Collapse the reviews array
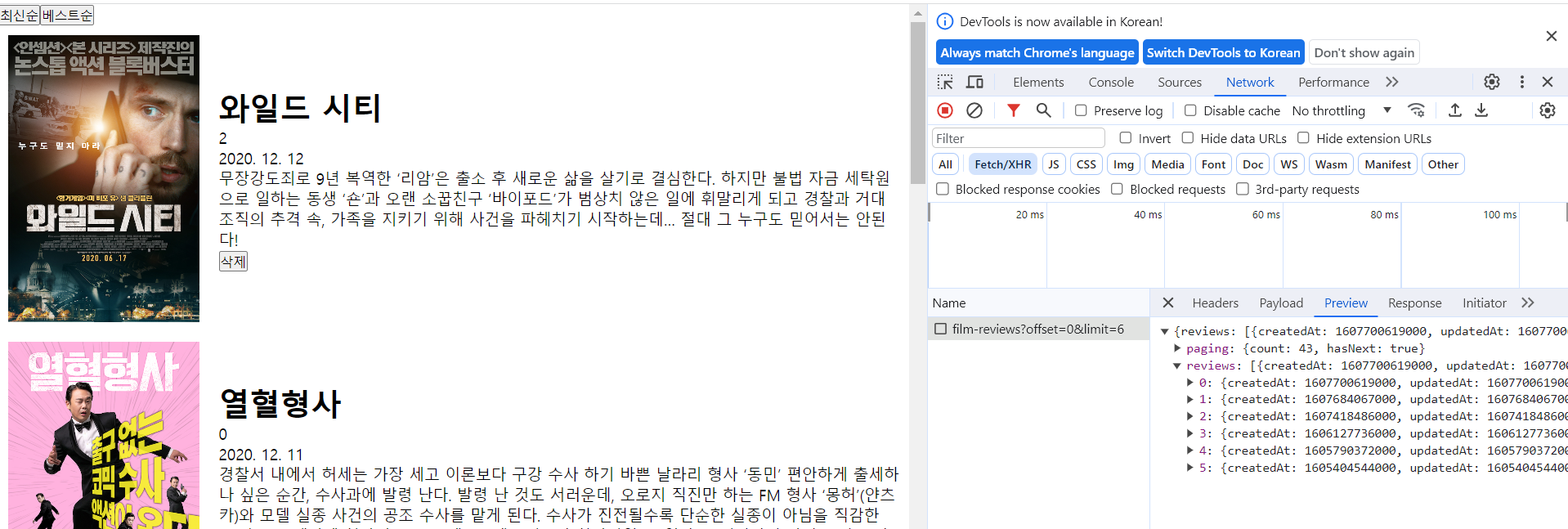The height and width of the screenshot is (529, 1568). coord(1177,365)
